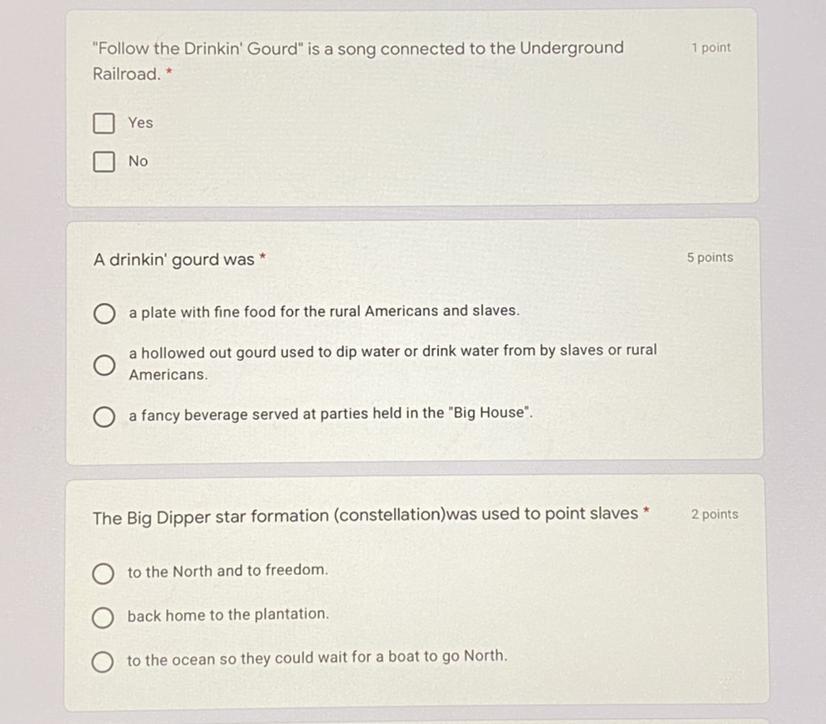Select radio for hollowed out gourd option
Screen dimensions: 826x724
click(x=104, y=365)
